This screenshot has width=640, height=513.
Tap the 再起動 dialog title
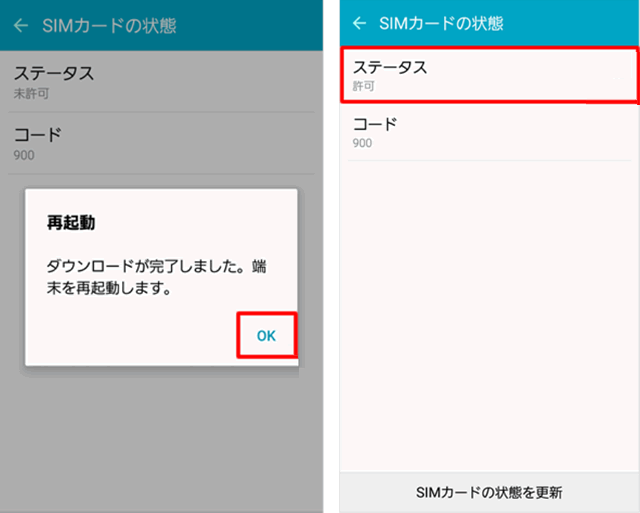click(71, 223)
